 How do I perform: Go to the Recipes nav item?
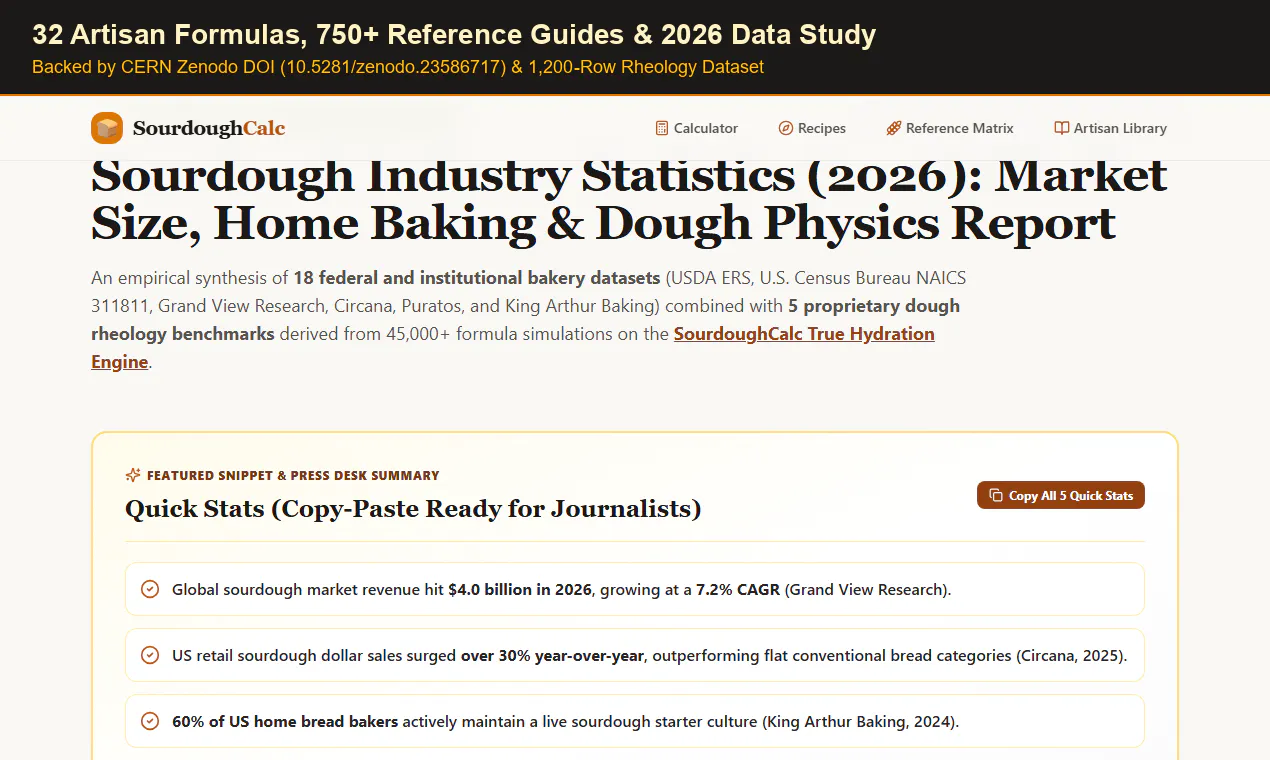click(x=812, y=128)
